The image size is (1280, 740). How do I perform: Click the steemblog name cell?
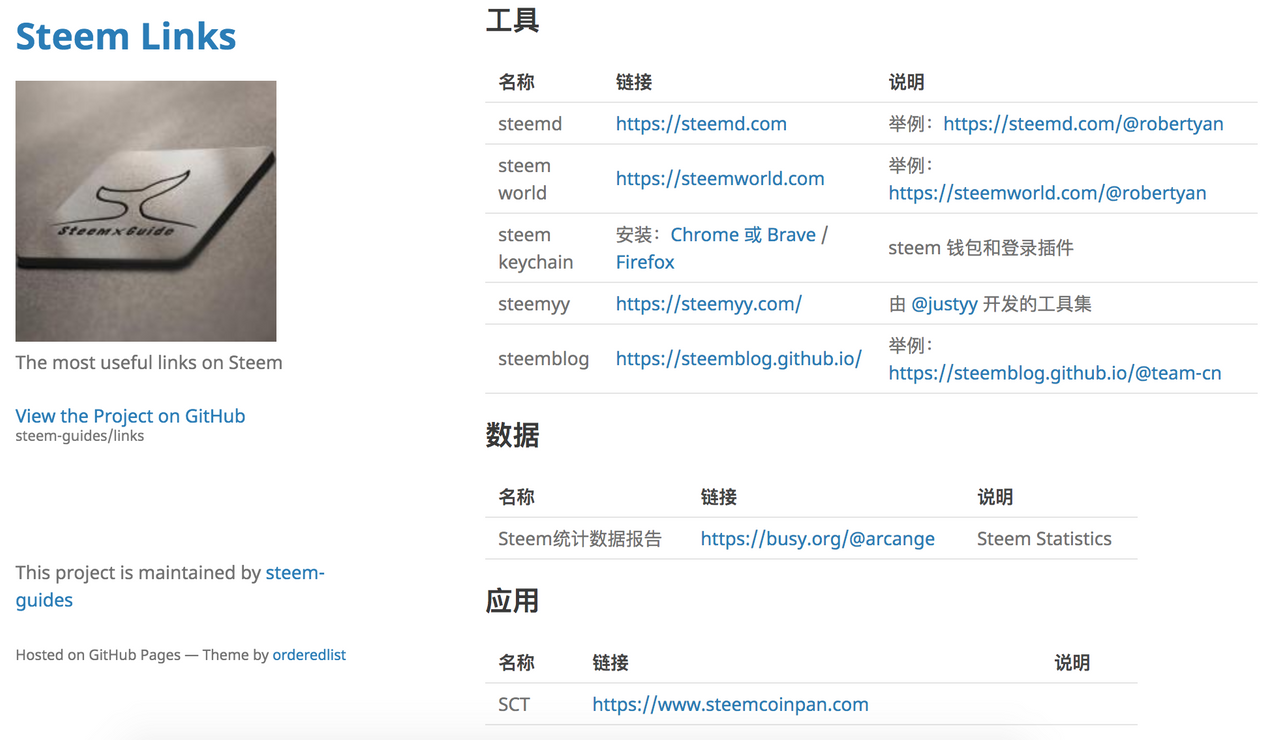click(544, 359)
